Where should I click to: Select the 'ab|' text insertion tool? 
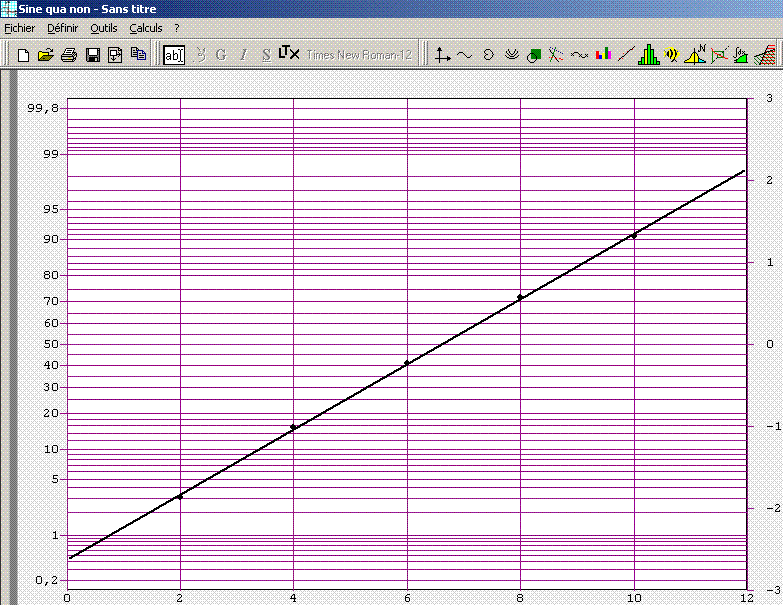[x=174, y=55]
